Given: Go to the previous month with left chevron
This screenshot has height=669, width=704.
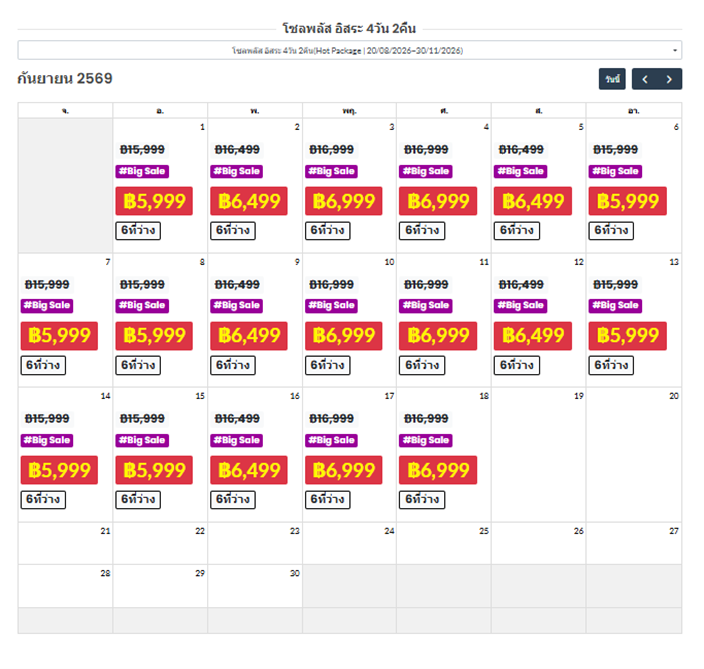Looking at the screenshot, I should 645,79.
